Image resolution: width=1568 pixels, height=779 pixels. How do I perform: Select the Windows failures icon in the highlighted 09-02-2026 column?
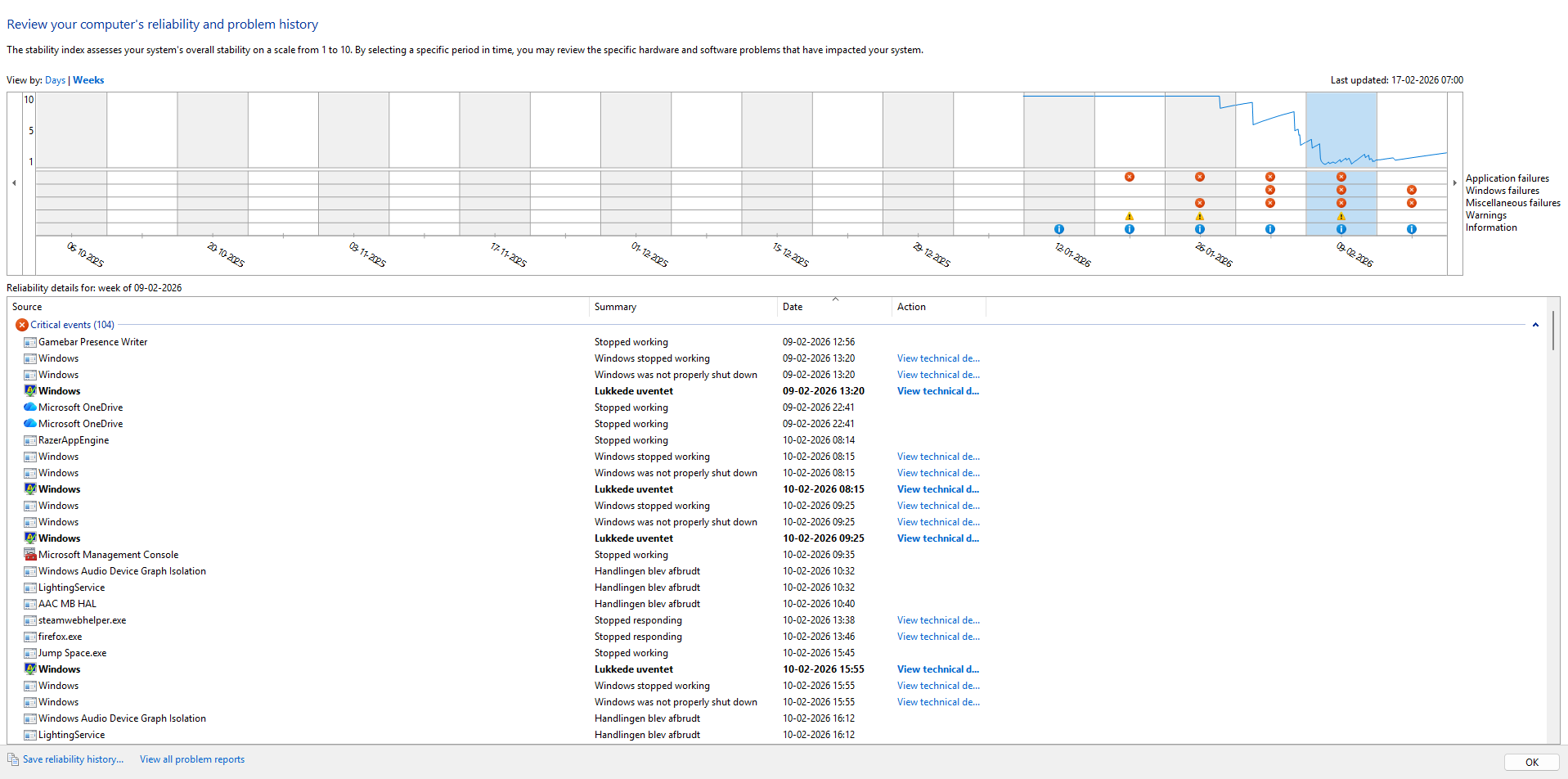pyautogui.click(x=1341, y=190)
